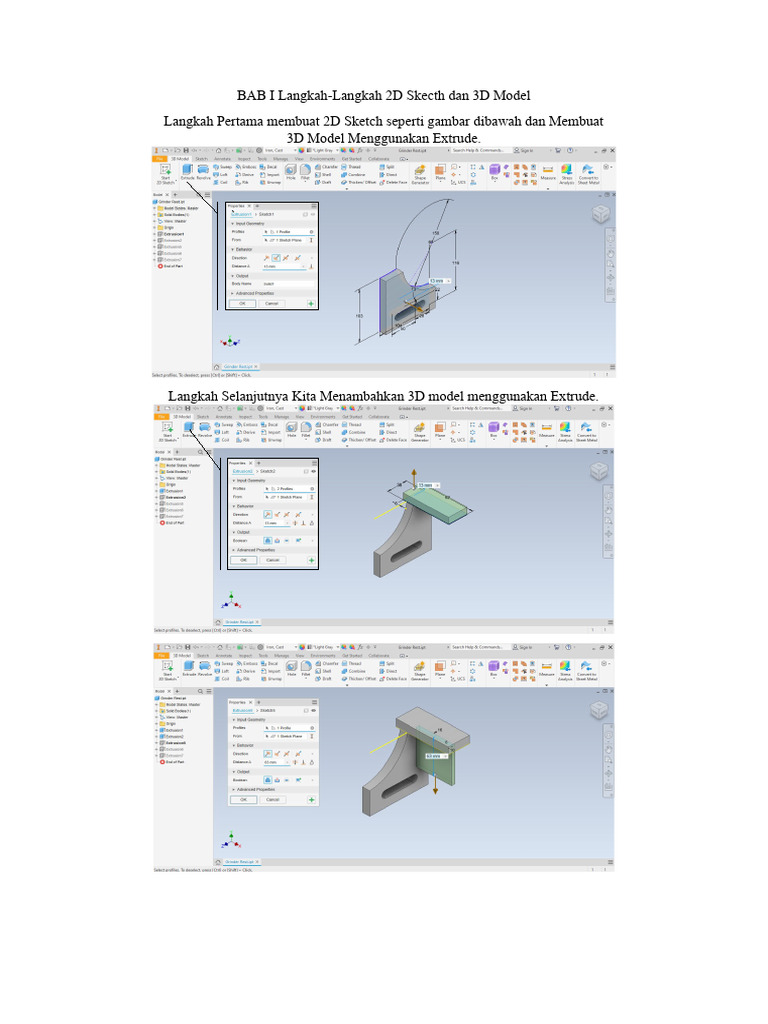Select Symmetric direction in the second screenshot's Properties

(287, 515)
